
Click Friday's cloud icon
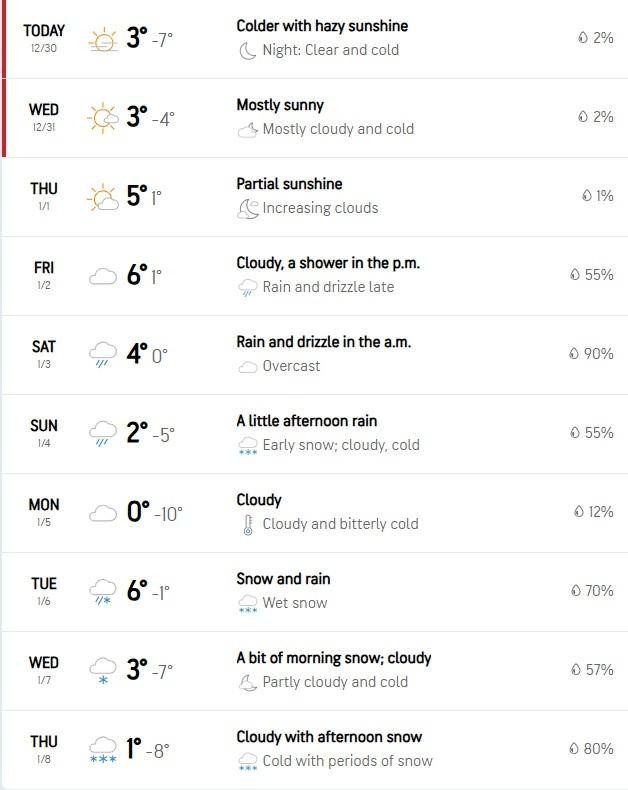[103, 276]
